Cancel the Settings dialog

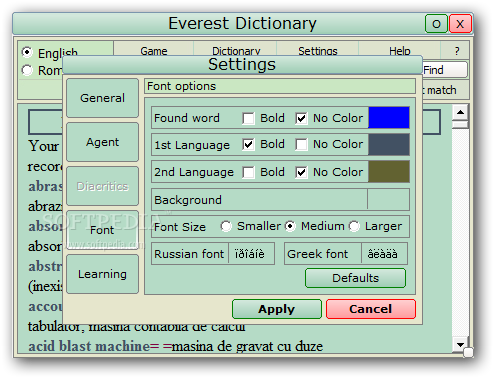(x=371, y=309)
